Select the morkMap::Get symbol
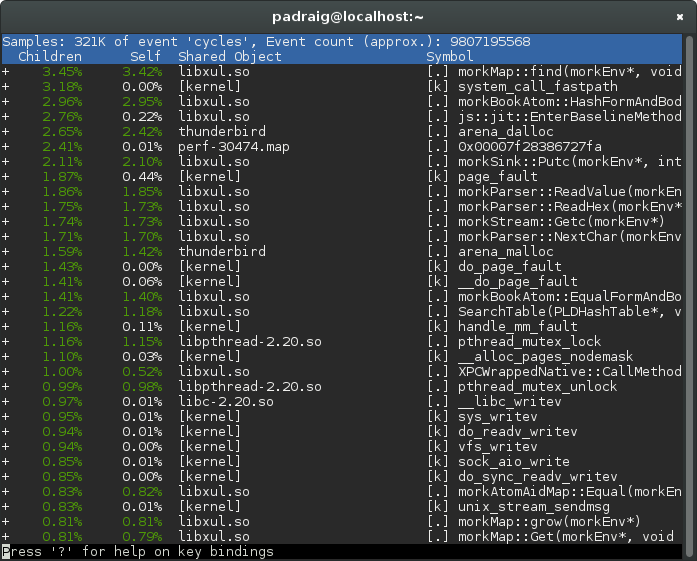Screen dimensions: 697x561 click(566, 537)
